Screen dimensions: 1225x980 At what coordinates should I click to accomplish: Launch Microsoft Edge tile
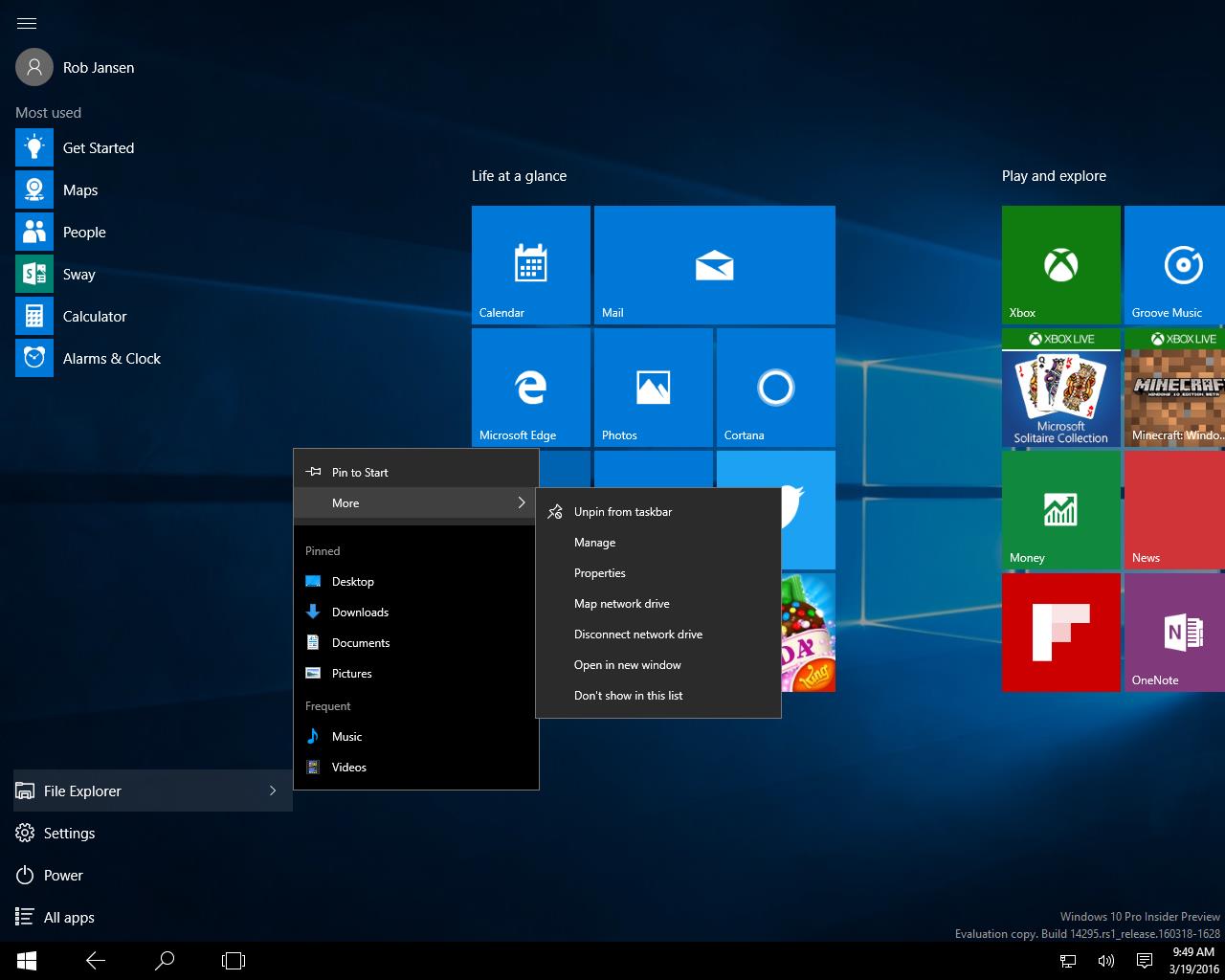(x=531, y=388)
